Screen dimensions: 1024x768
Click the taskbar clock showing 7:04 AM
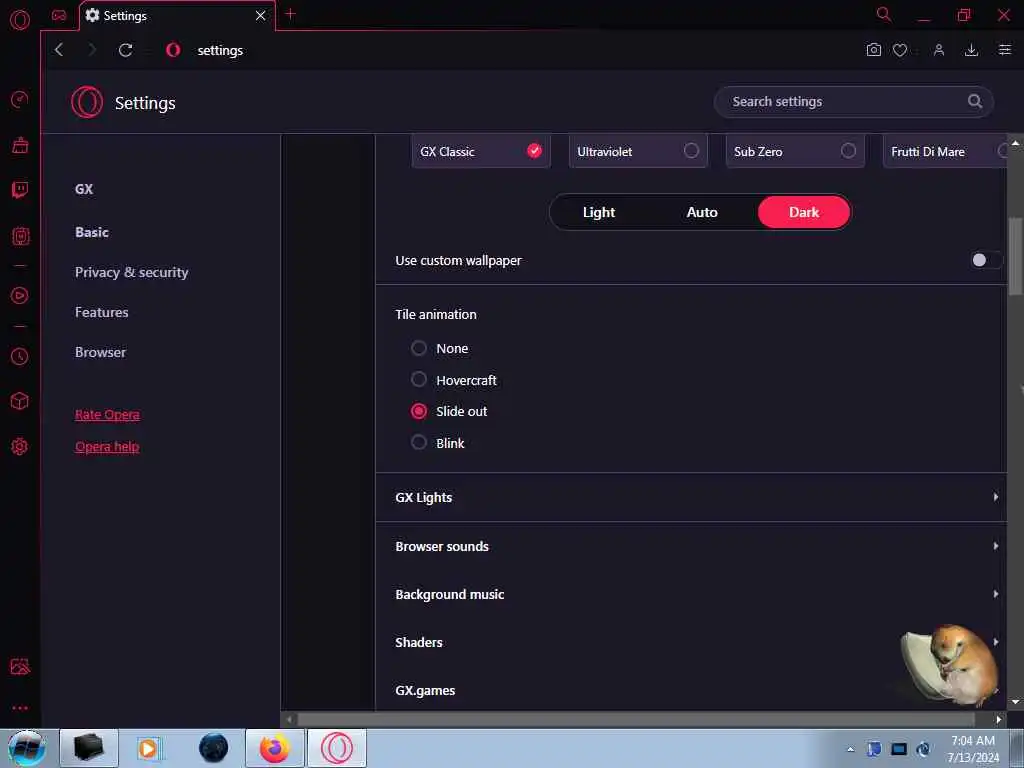click(973, 748)
